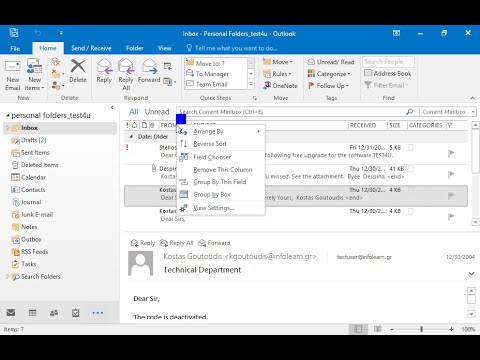This screenshot has width=480, height=360.
Task: Open Categorize dropdown
Action: click(x=329, y=74)
